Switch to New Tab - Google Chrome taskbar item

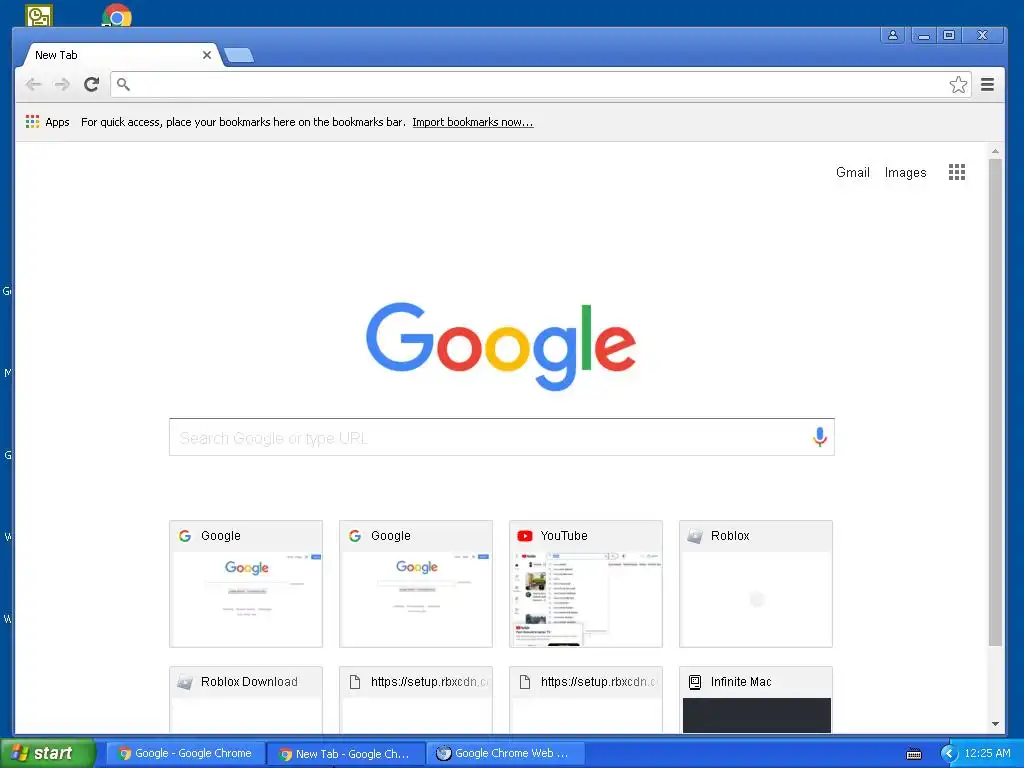[346, 754]
